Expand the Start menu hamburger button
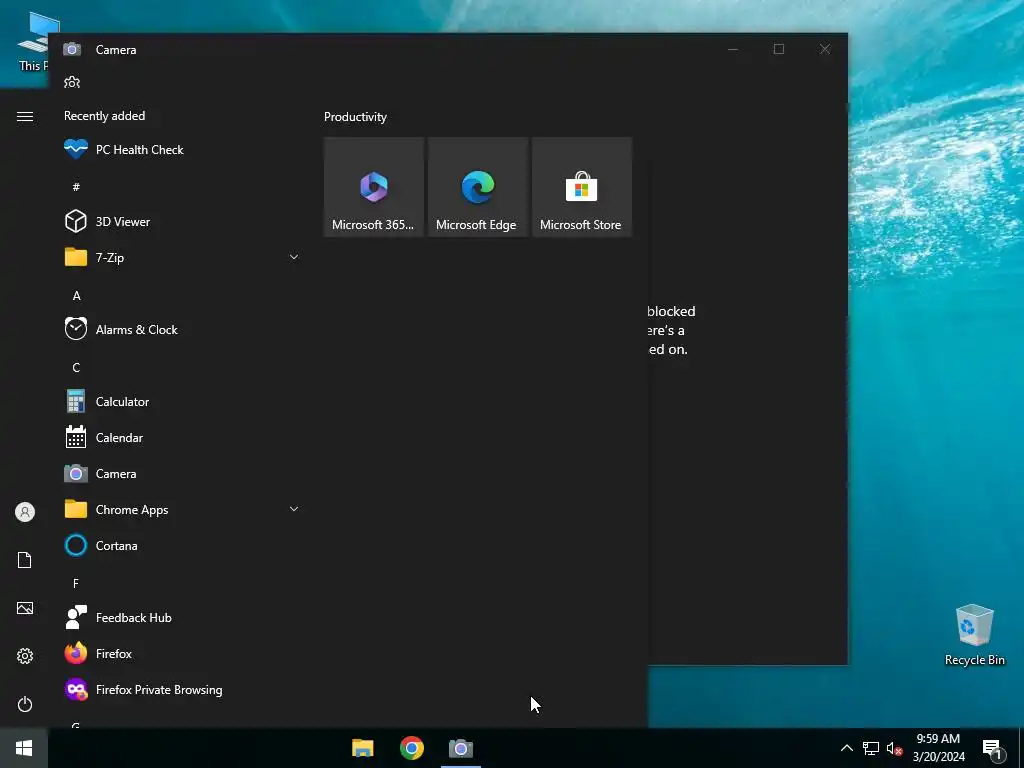The image size is (1024, 768). (25, 116)
